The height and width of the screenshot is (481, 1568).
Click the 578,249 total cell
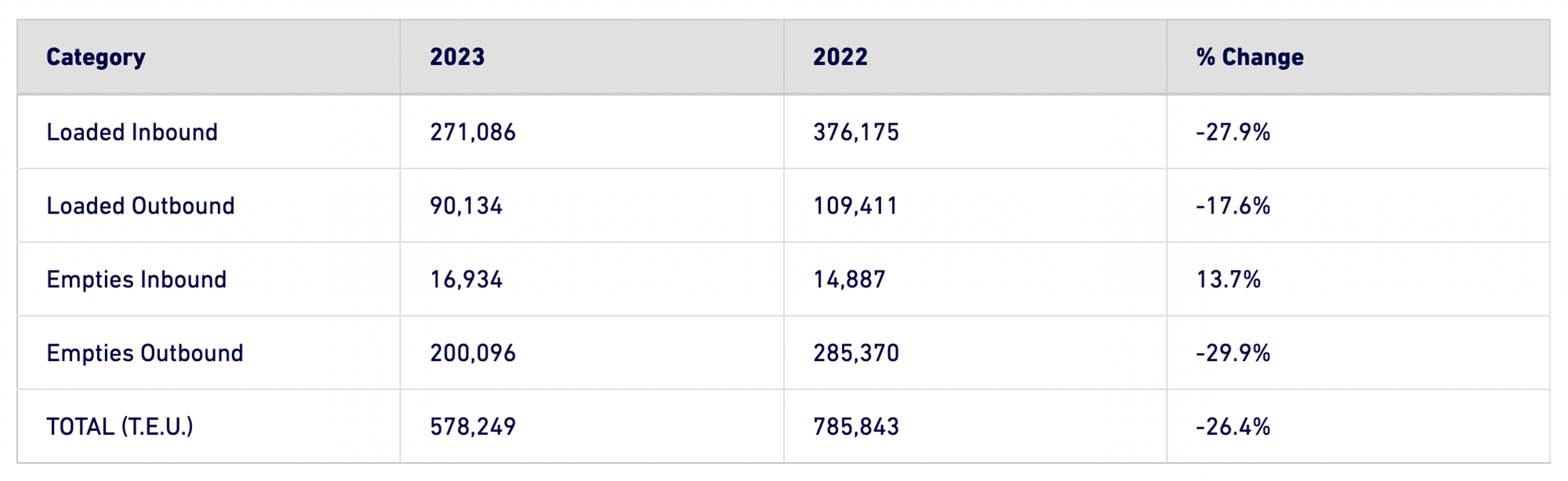(473, 427)
